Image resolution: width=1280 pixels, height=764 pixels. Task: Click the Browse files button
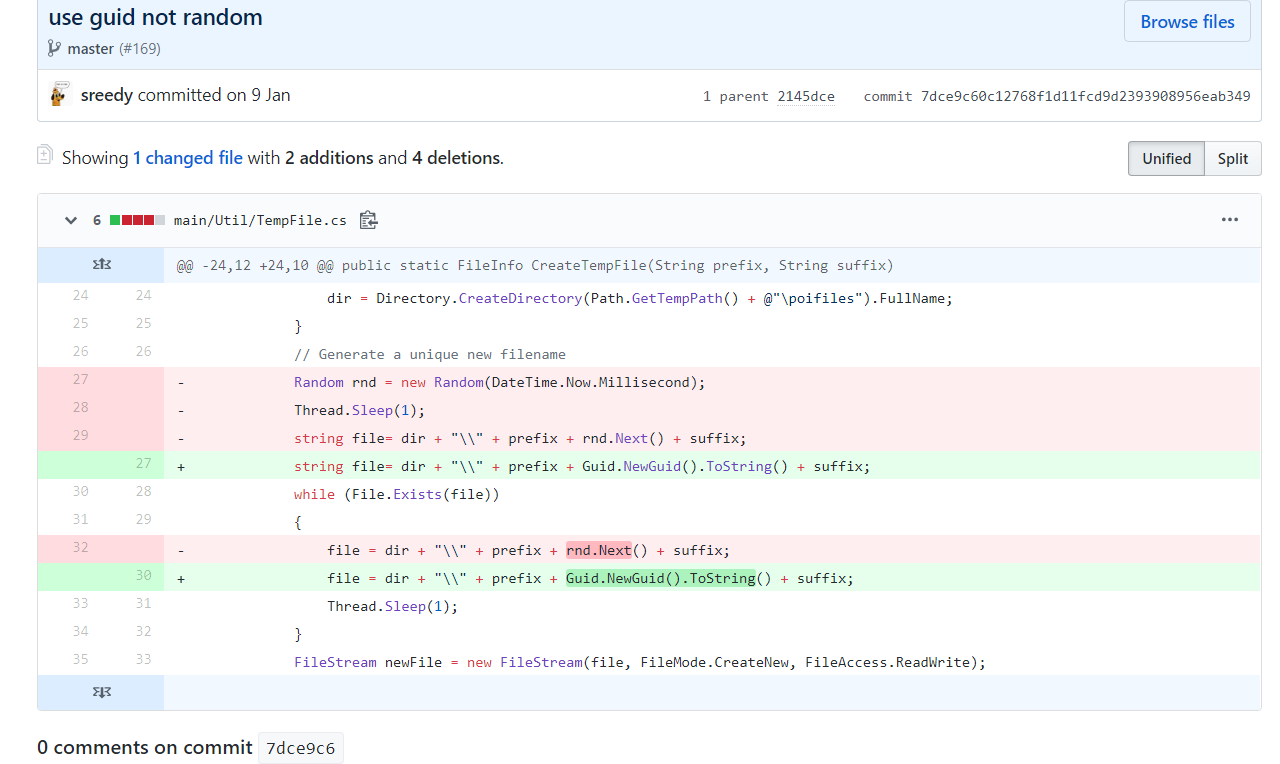(1187, 22)
